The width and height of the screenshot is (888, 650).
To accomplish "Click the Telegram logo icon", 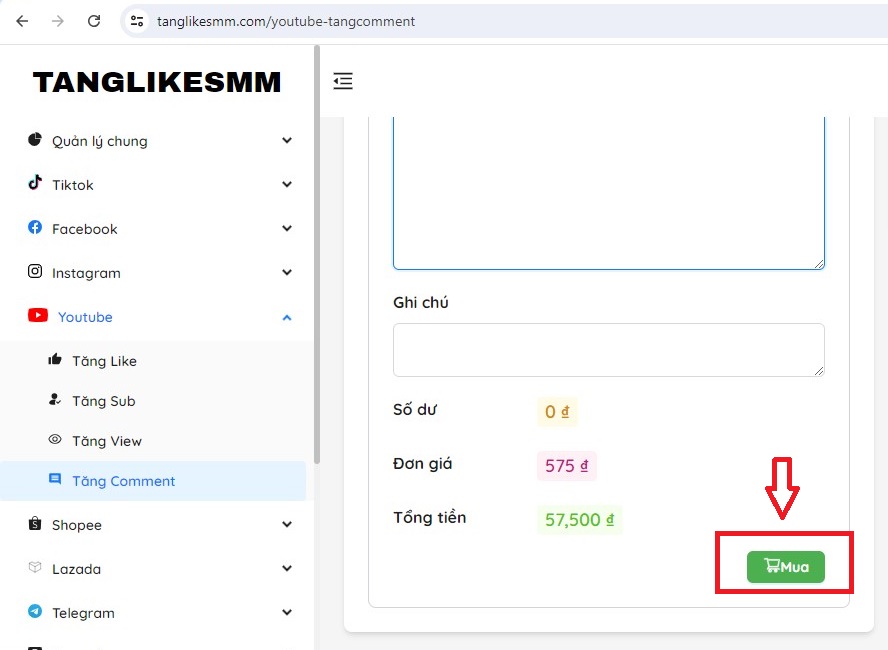I will pos(35,611).
